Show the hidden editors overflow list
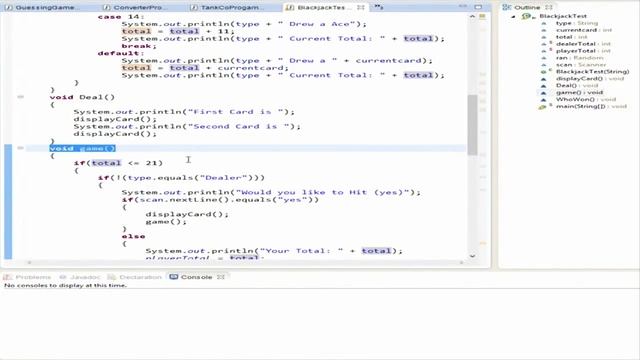Image resolution: width=640 pixels, height=360 pixels. click(x=379, y=7)
